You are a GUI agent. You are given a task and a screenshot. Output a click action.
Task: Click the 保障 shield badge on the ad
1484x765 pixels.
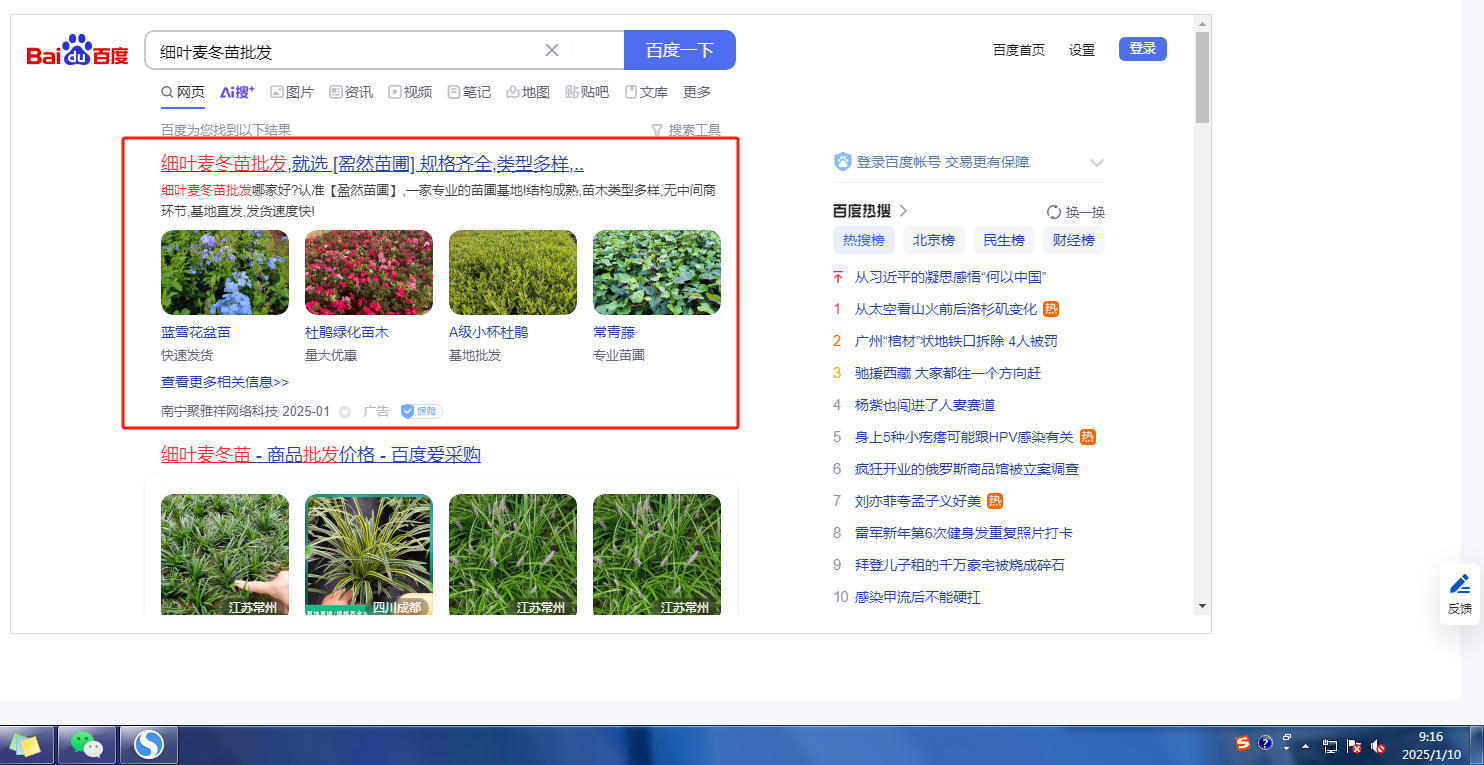[x=421, y=411]
